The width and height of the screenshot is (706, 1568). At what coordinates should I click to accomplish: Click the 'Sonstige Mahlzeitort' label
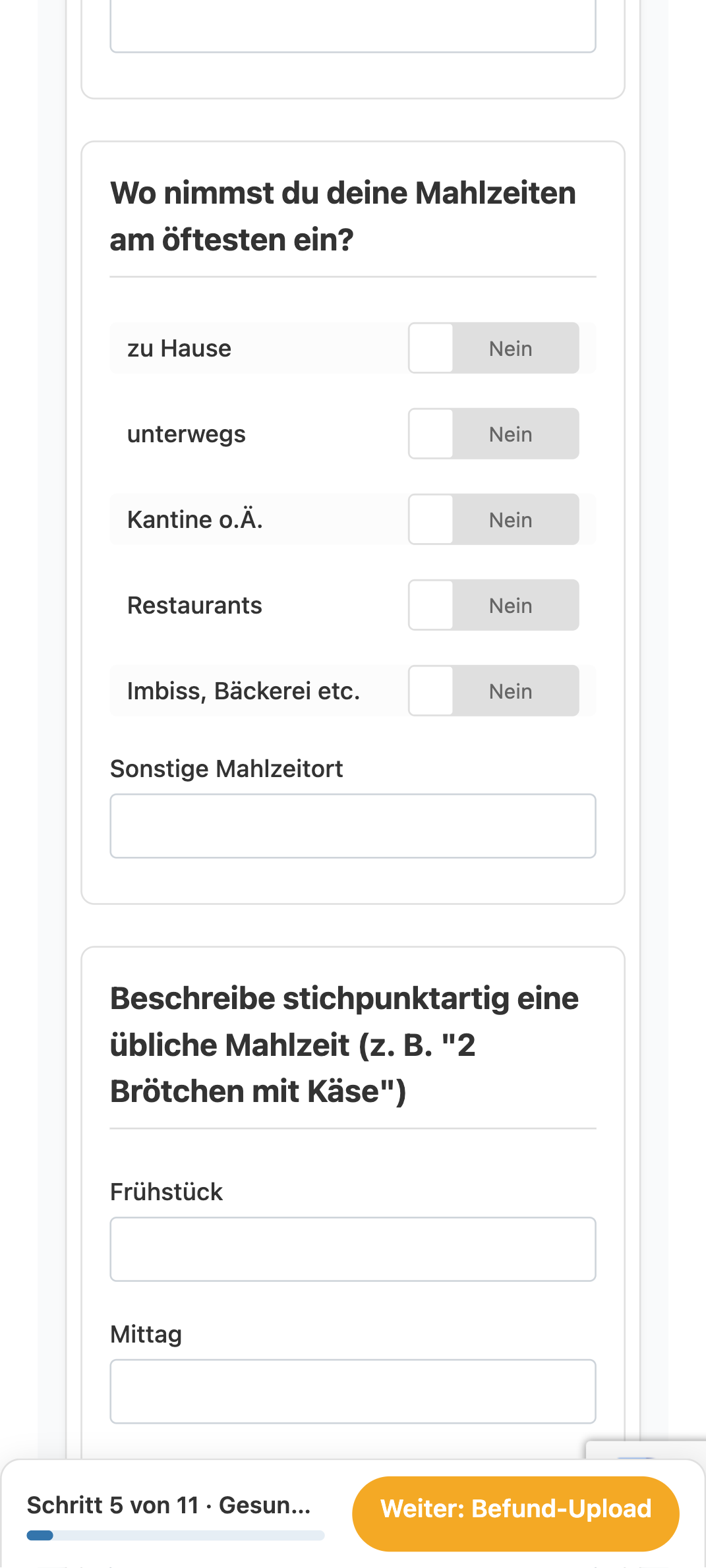(226, 769)
